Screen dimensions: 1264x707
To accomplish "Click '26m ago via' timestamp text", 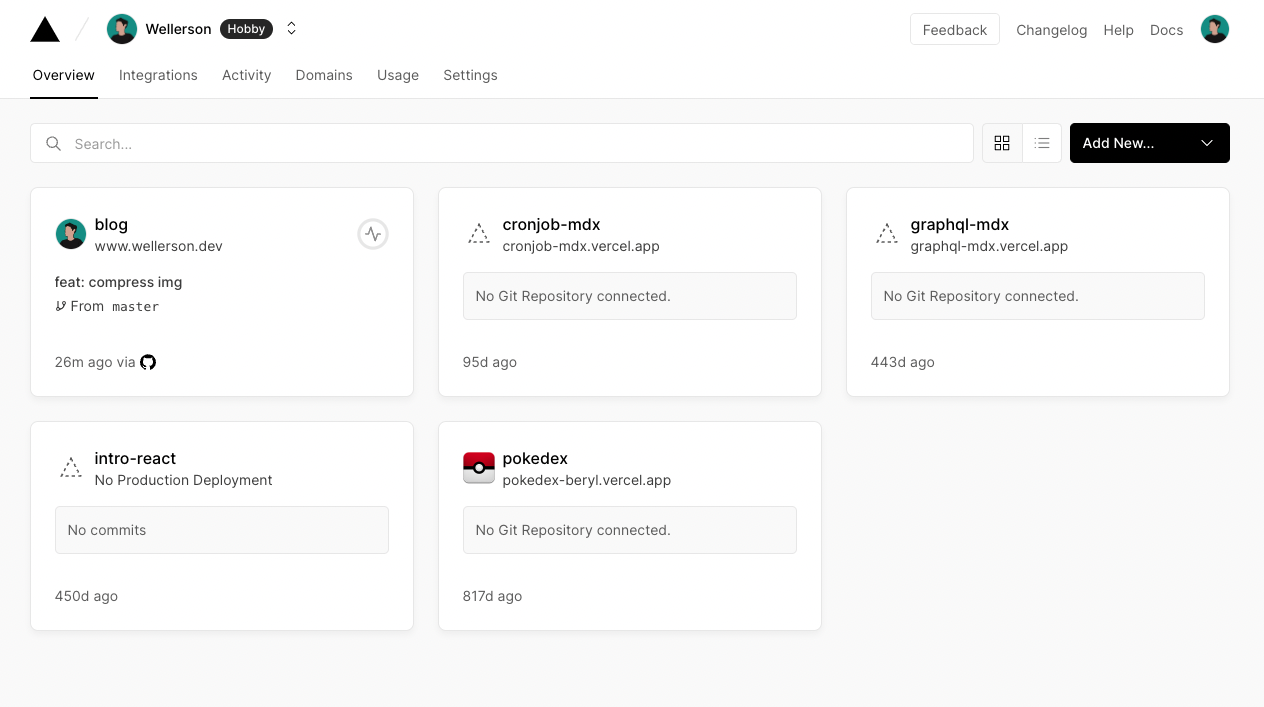I will [95, 362].
